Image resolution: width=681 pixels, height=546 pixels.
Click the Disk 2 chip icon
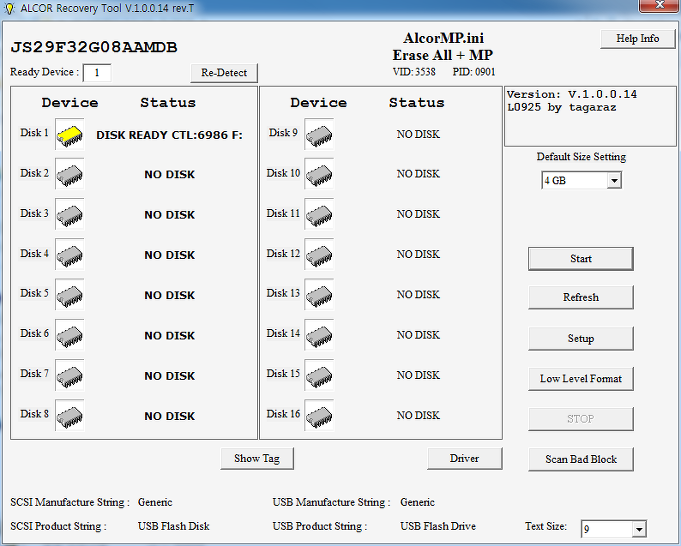[70, 174]
